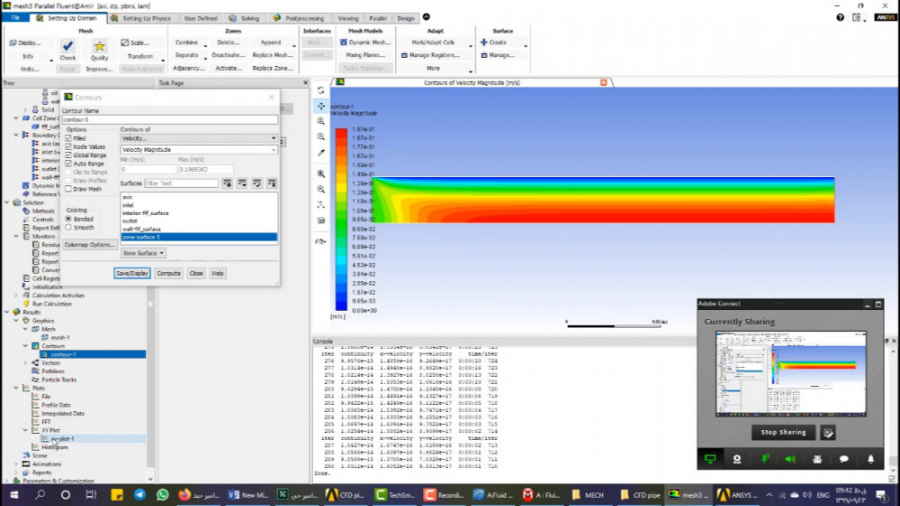Expand the Vectors tree node
Image resolution: width=900 pixels, height=506 pixels.
[x=25, y=363]
